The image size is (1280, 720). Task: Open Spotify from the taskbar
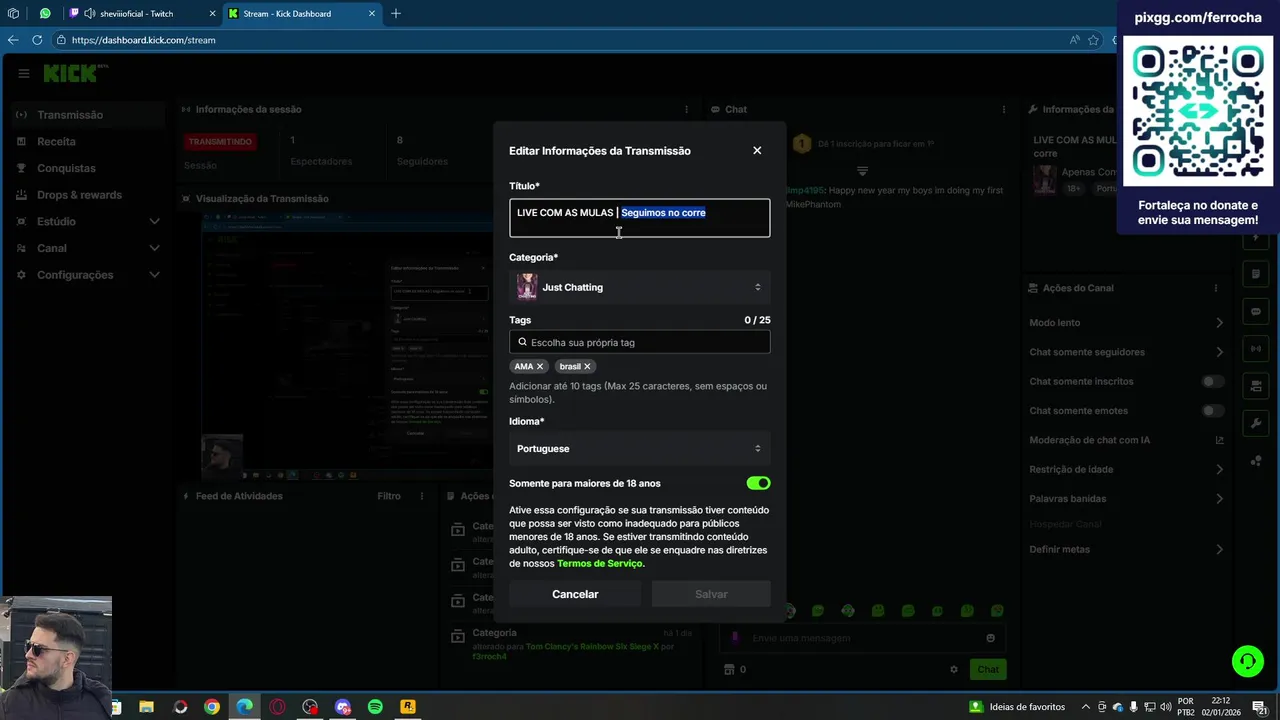click(x=375, y=707)
